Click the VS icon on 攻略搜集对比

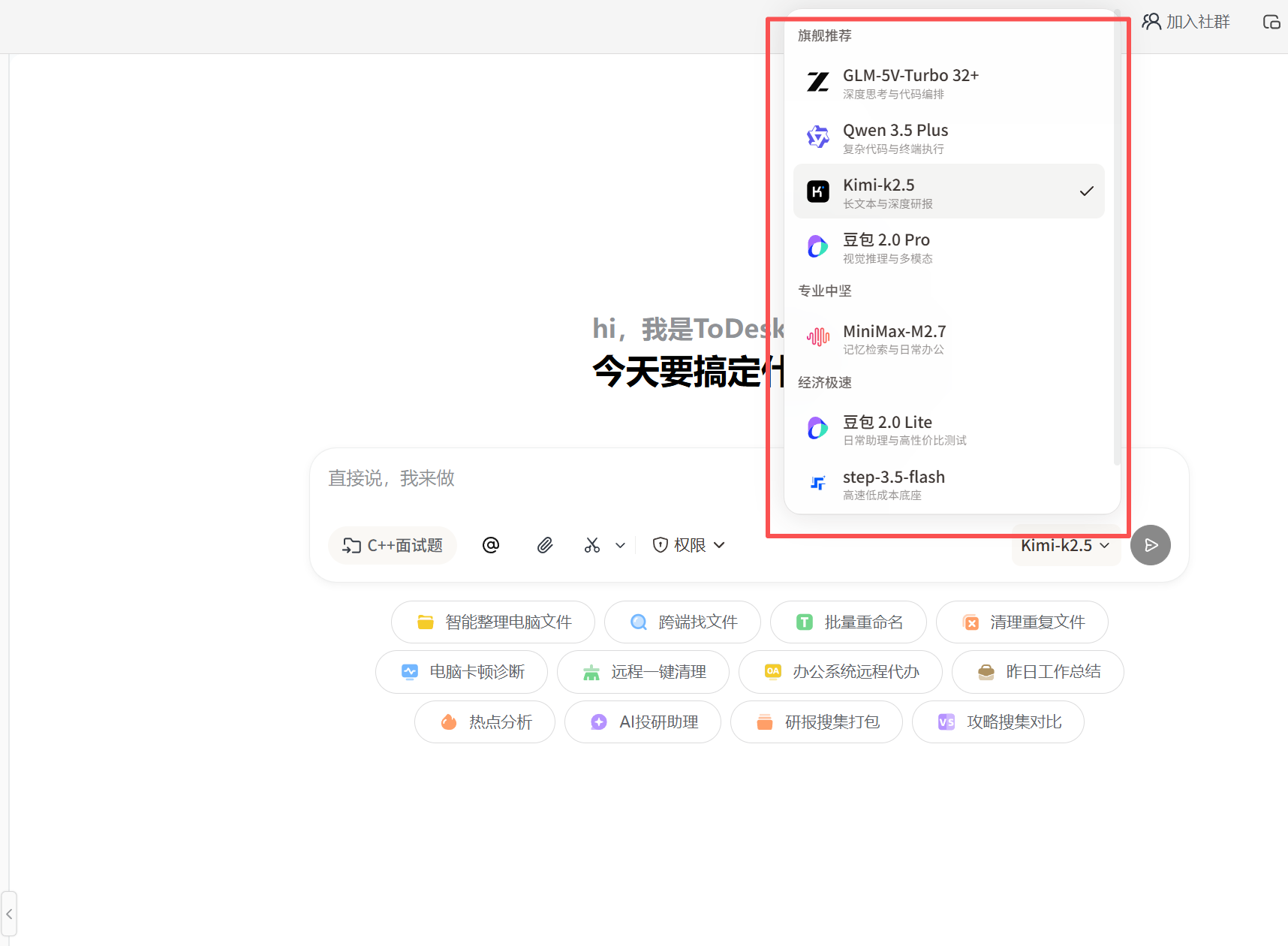tap(946, 722)
